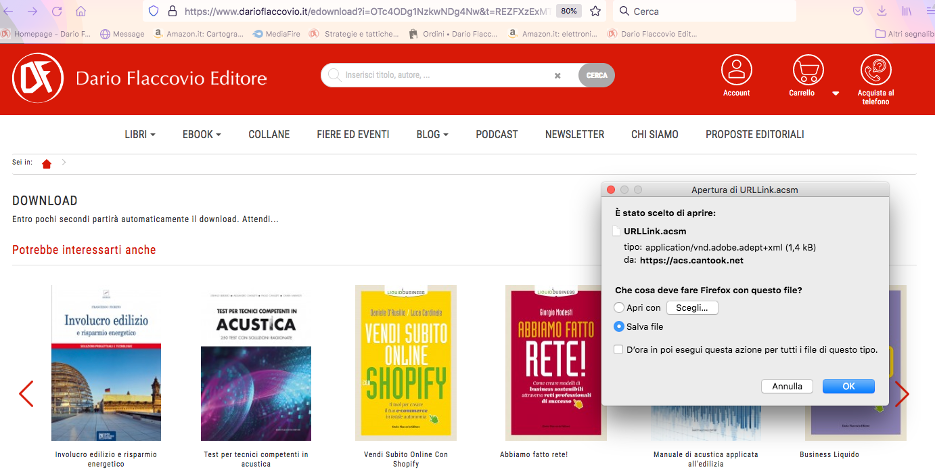Open the Account user icon
Screen dimensions: 936x474
pyautogui.click(x=736, y=70)
